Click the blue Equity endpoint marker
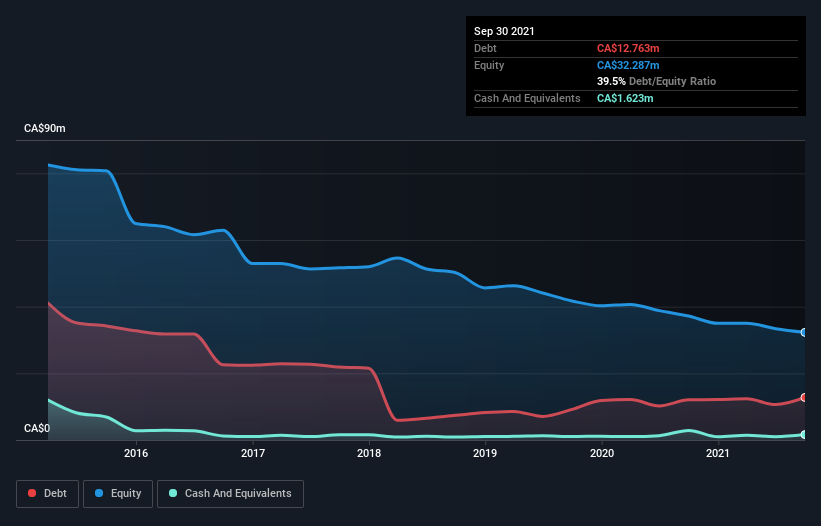 (x=804, y=332)
